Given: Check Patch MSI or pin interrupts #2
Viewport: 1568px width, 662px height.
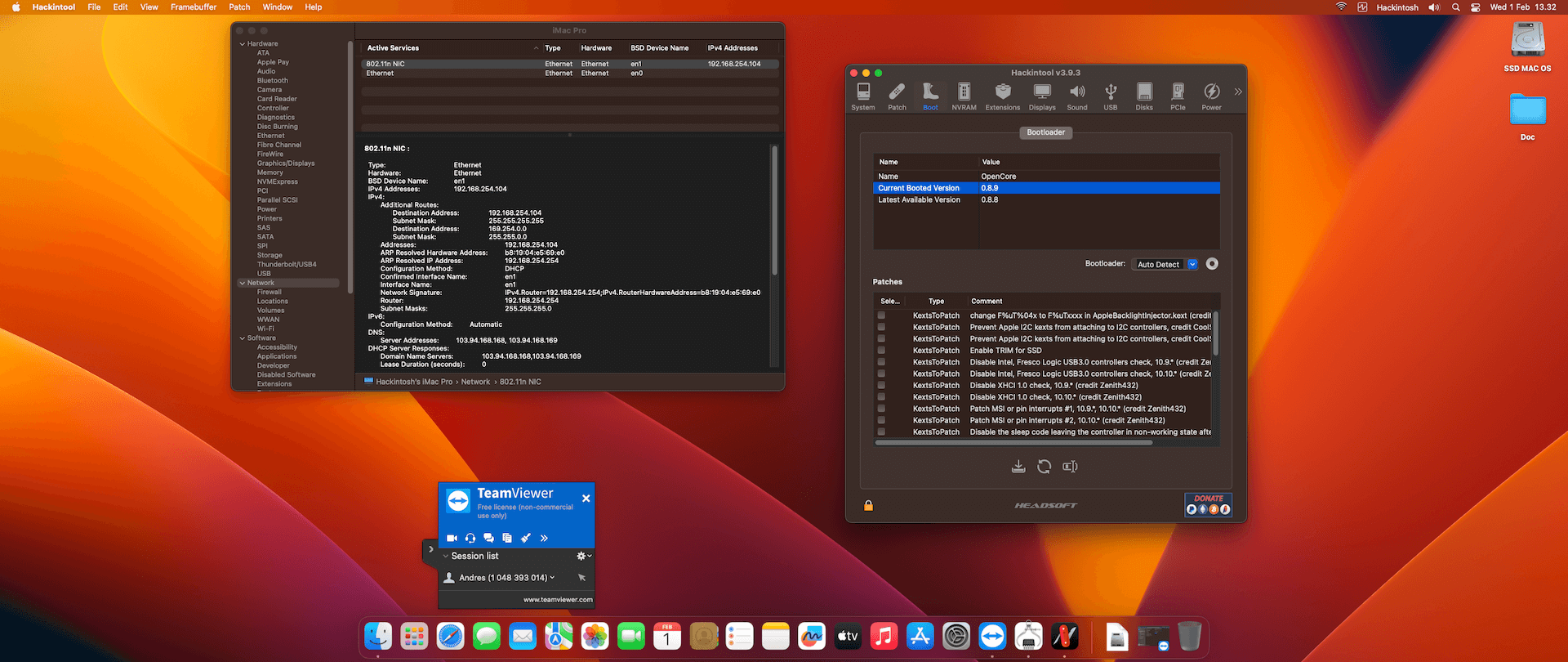Looking at the screenshot, I should (x=881, y=420).
